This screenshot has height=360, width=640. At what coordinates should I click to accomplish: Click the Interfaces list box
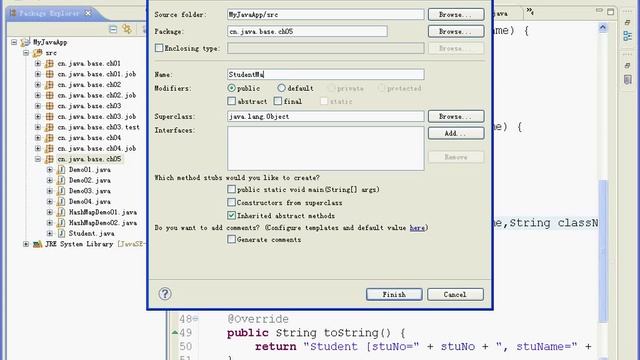click(x=326, y=148)
